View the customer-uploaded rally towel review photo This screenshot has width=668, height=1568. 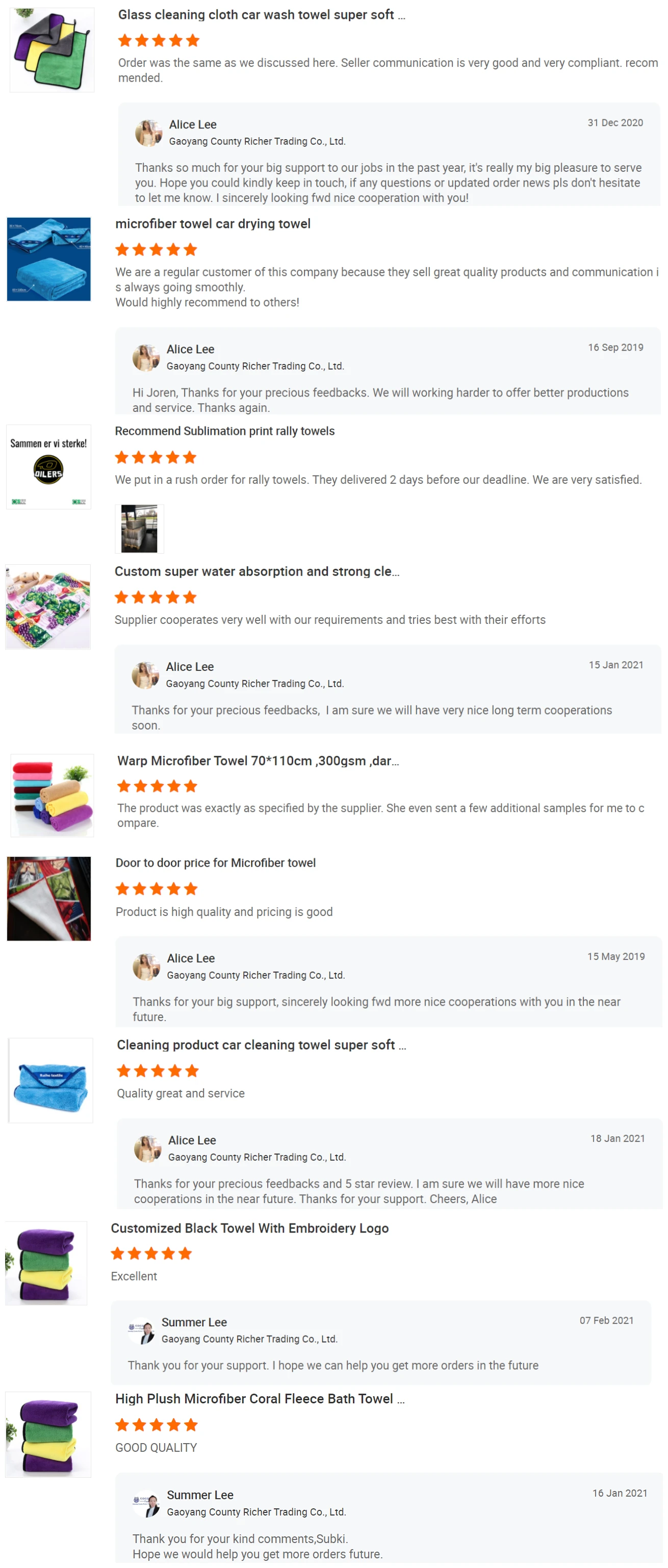coord(139,528)
